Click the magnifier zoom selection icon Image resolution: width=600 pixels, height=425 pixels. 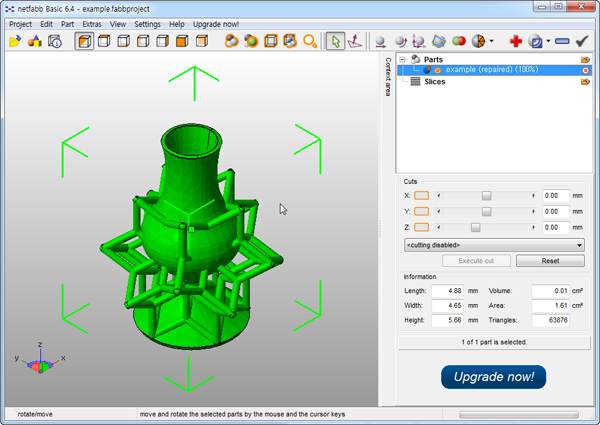[310, 41]
